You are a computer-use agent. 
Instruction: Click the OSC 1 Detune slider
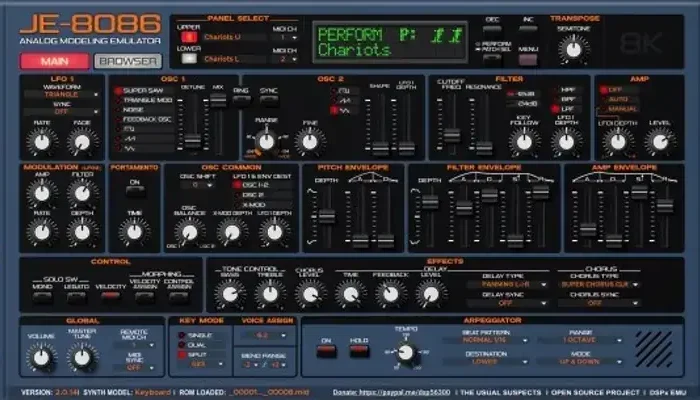click(x=192, y=141)
